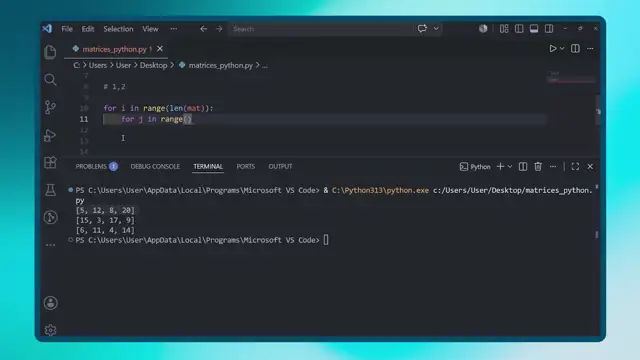Open Customize Layout button

coord(504,29)
